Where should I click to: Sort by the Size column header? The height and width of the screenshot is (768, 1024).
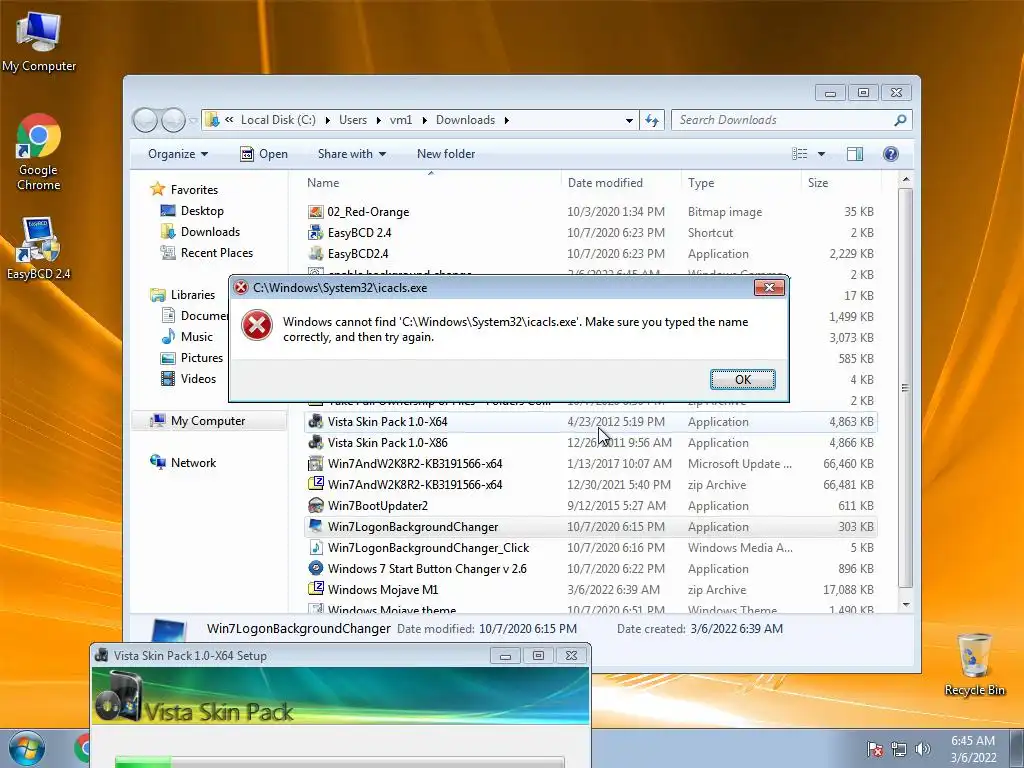click(840, 183)
